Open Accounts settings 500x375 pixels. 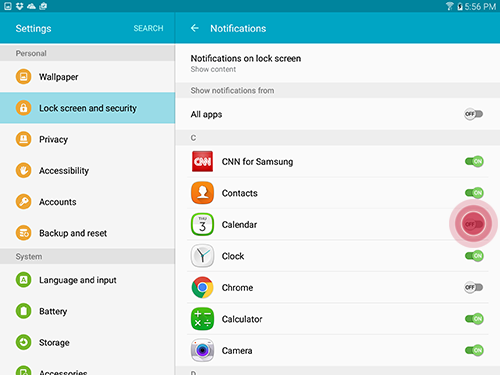point(87,202)
